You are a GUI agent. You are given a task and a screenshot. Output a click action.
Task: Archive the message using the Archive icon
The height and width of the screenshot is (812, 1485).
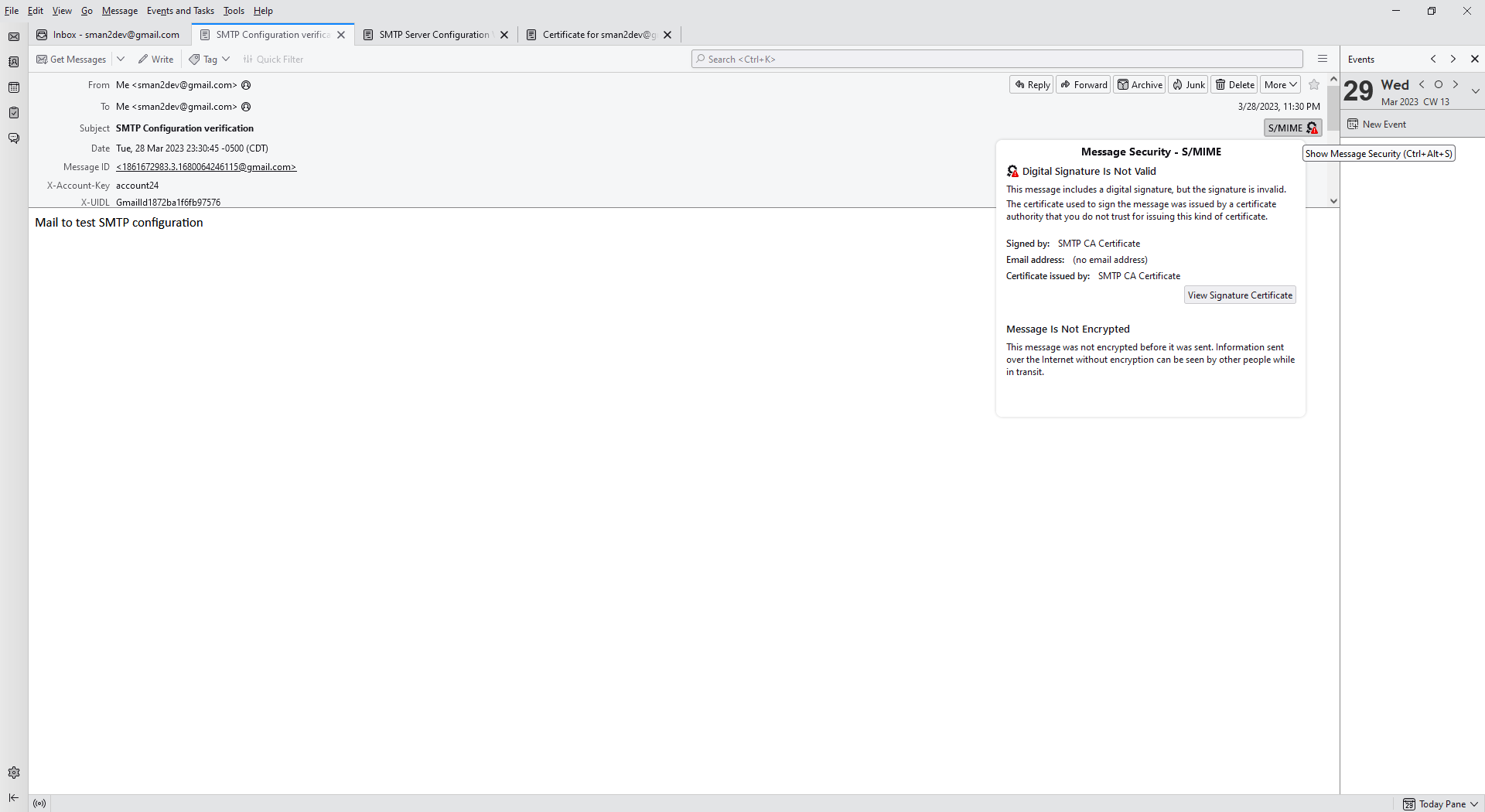1139,84
